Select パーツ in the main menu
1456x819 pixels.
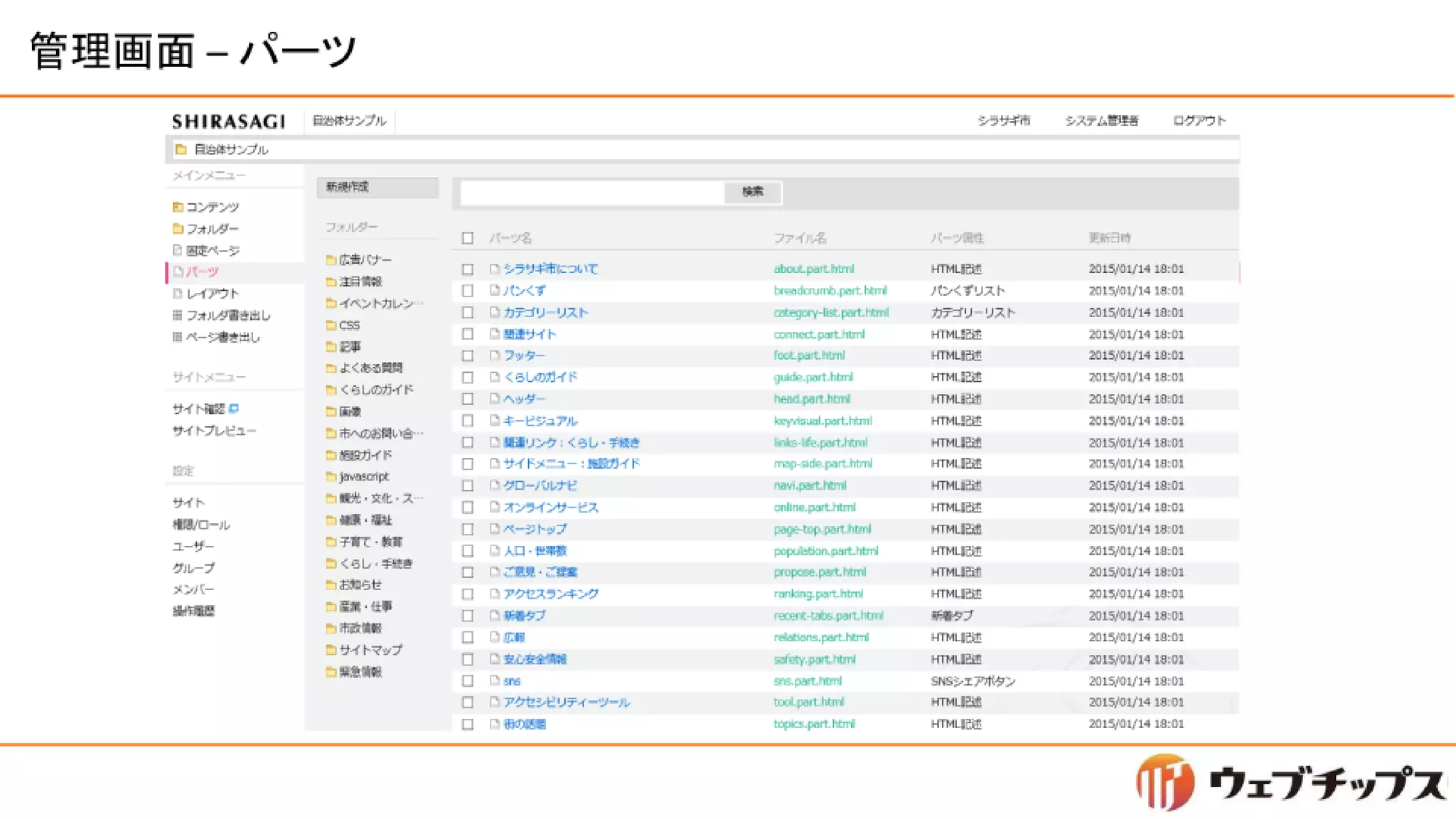click(202, 272)
